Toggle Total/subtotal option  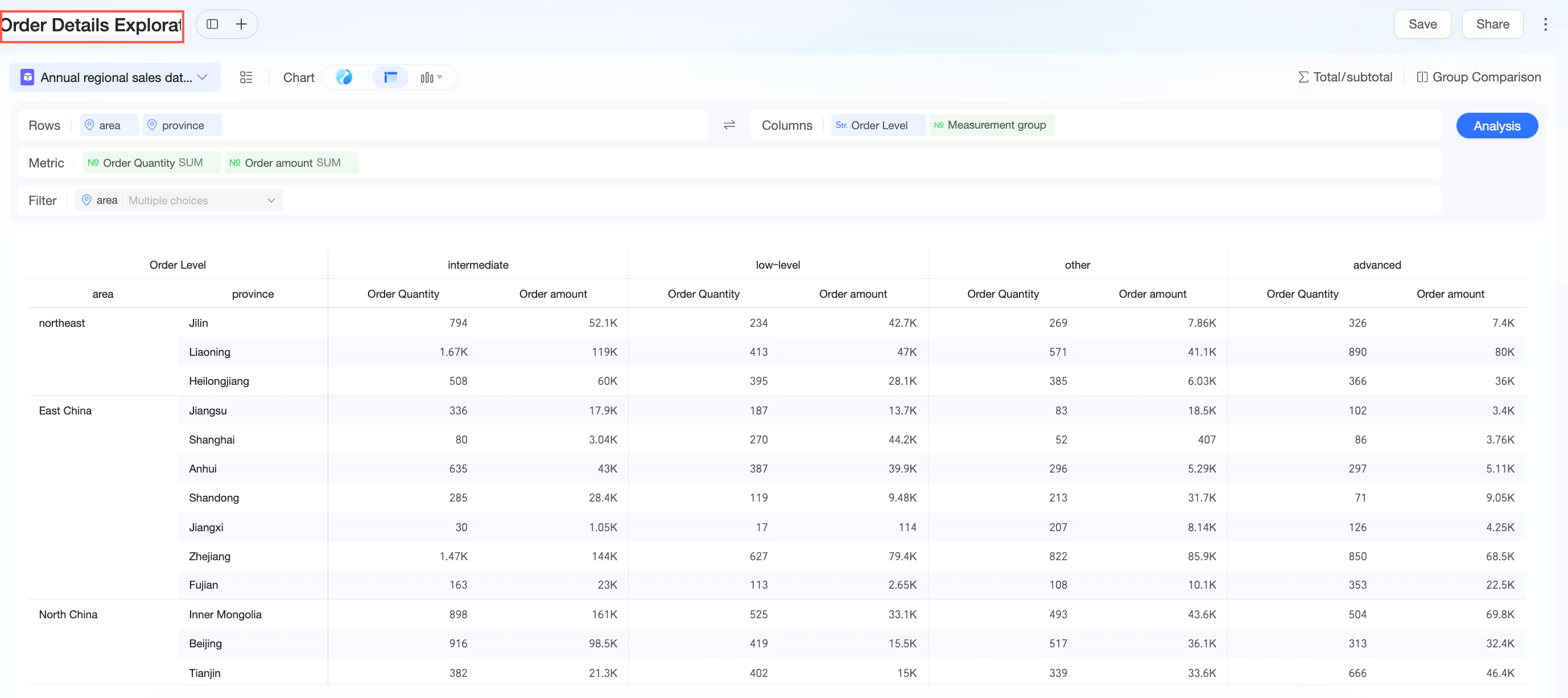click(1344, 77)
